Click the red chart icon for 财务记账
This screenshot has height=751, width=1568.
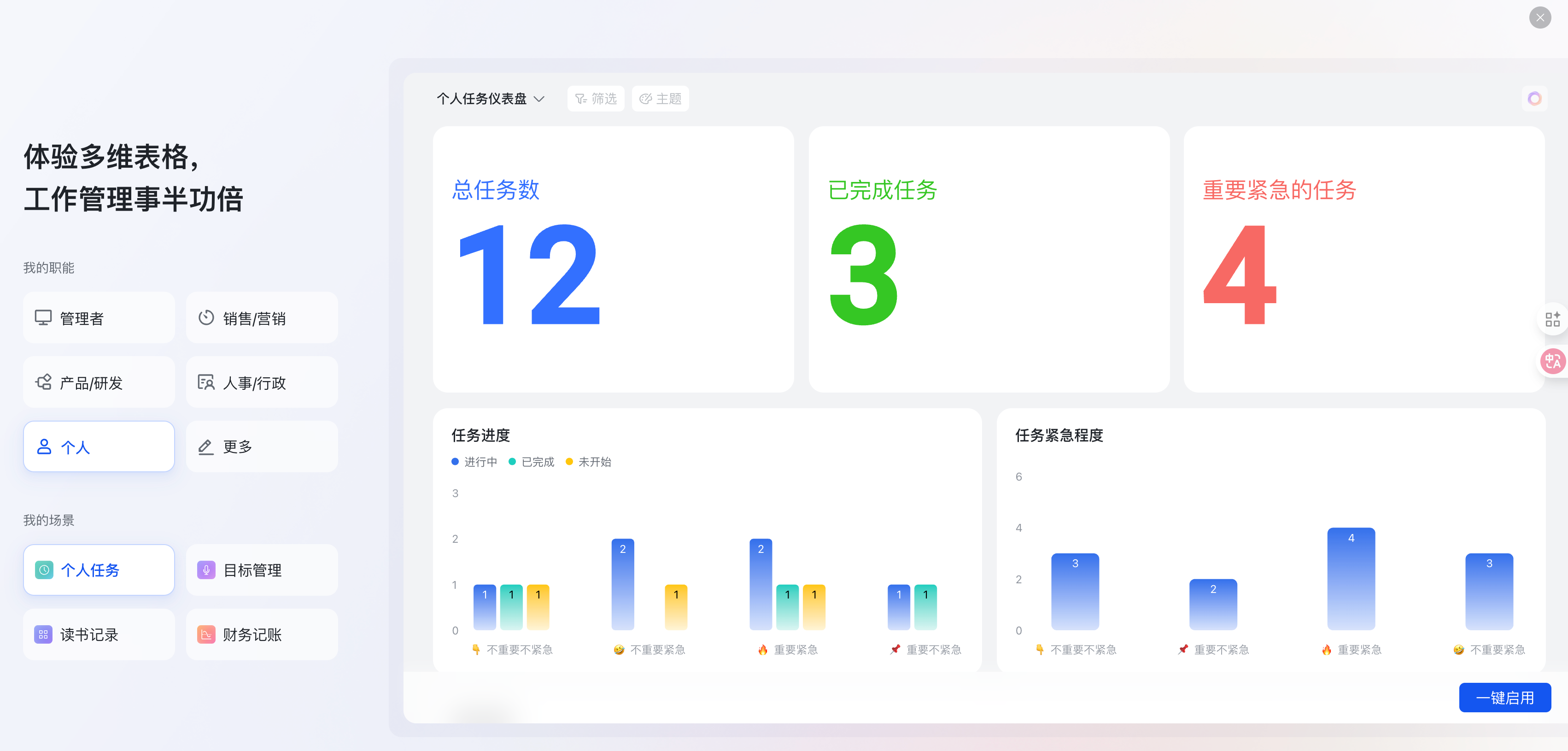tap(206, 634)
